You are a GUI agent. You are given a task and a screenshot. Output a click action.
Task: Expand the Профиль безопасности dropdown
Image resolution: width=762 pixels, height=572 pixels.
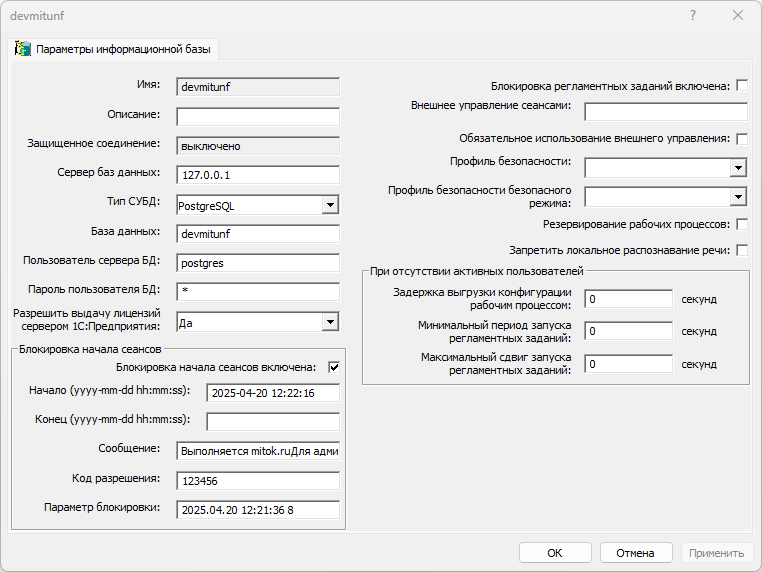[738, 168]
